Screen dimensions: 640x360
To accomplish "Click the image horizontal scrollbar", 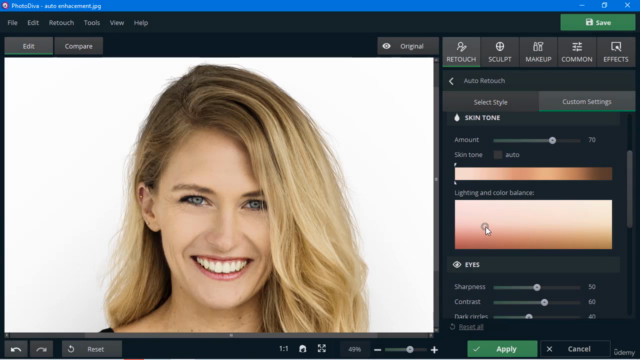I will (231, 336).
